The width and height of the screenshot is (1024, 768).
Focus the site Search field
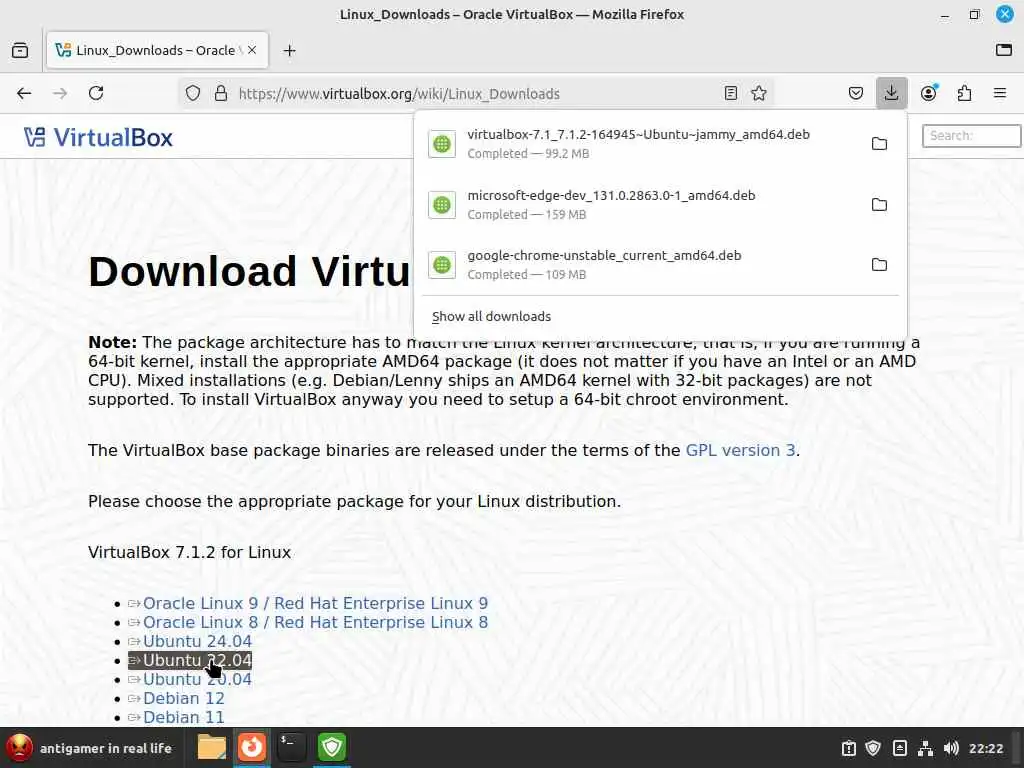click(x=971, y=136)
